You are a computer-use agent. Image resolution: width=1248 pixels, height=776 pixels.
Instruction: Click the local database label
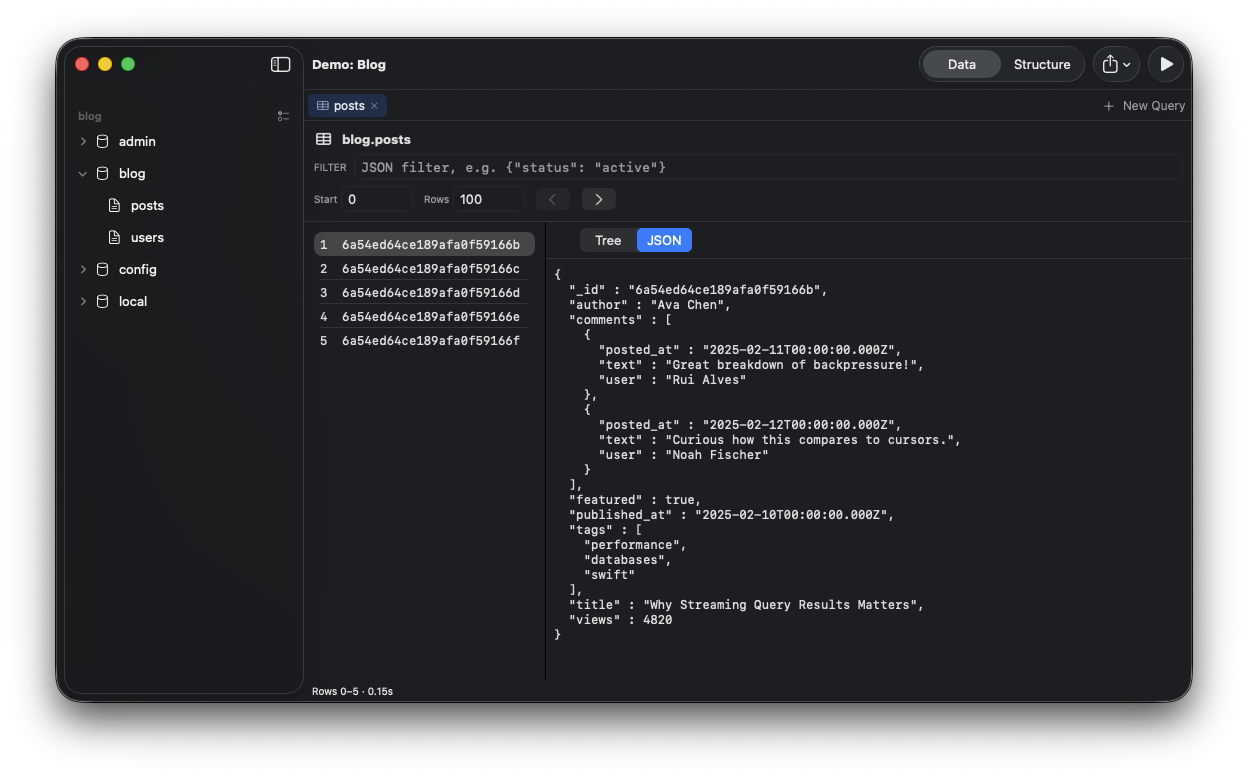click(133, 302)
